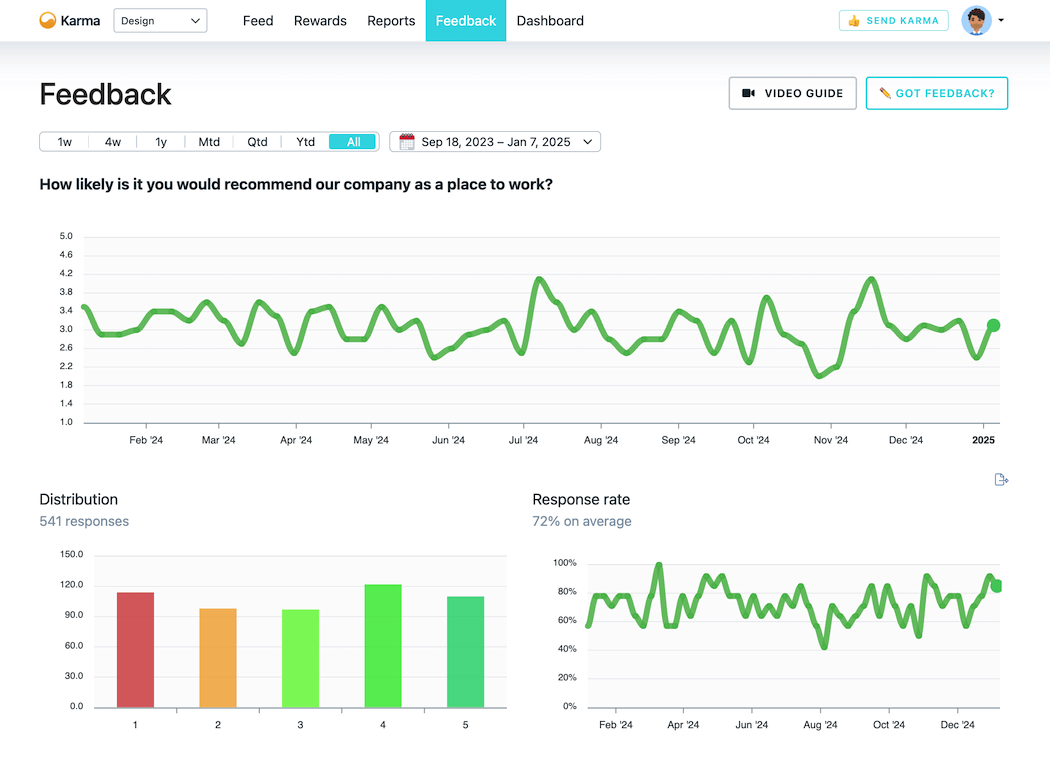Choose the All time range

coord(353,142)
